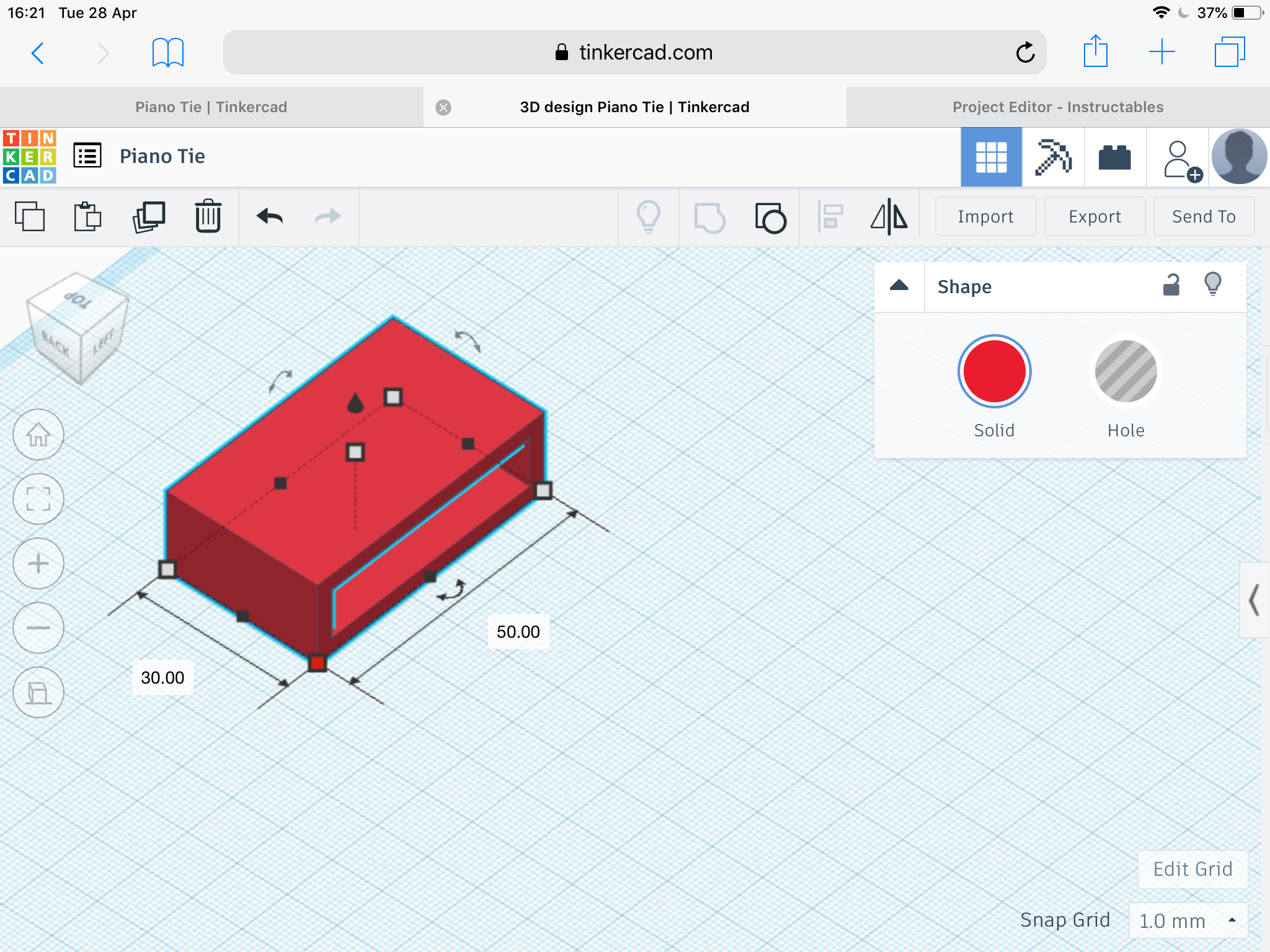Expand the shapes side panel chevron

click(x=1254, y=600)
